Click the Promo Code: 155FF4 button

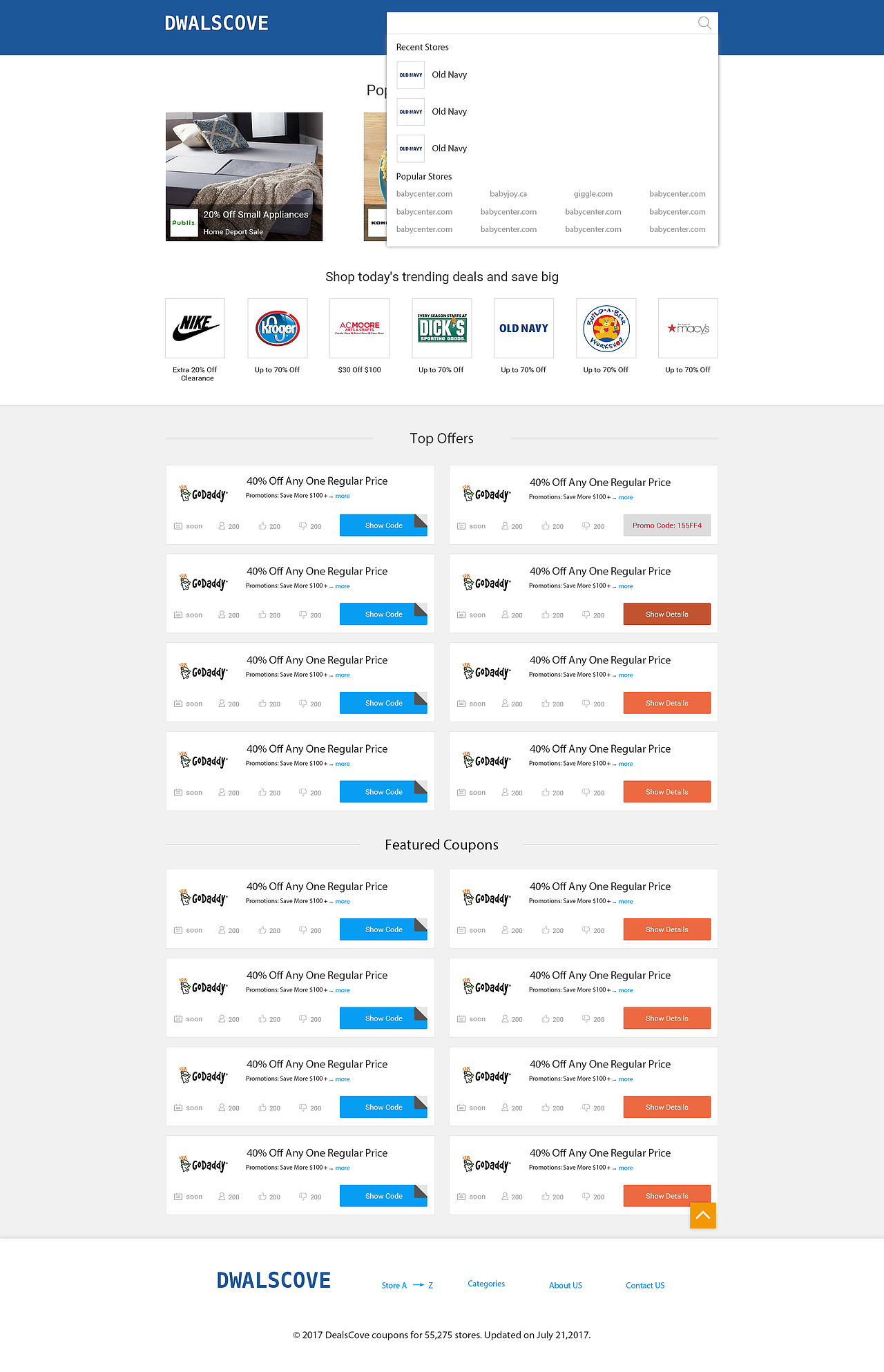(x=666, y=525)
